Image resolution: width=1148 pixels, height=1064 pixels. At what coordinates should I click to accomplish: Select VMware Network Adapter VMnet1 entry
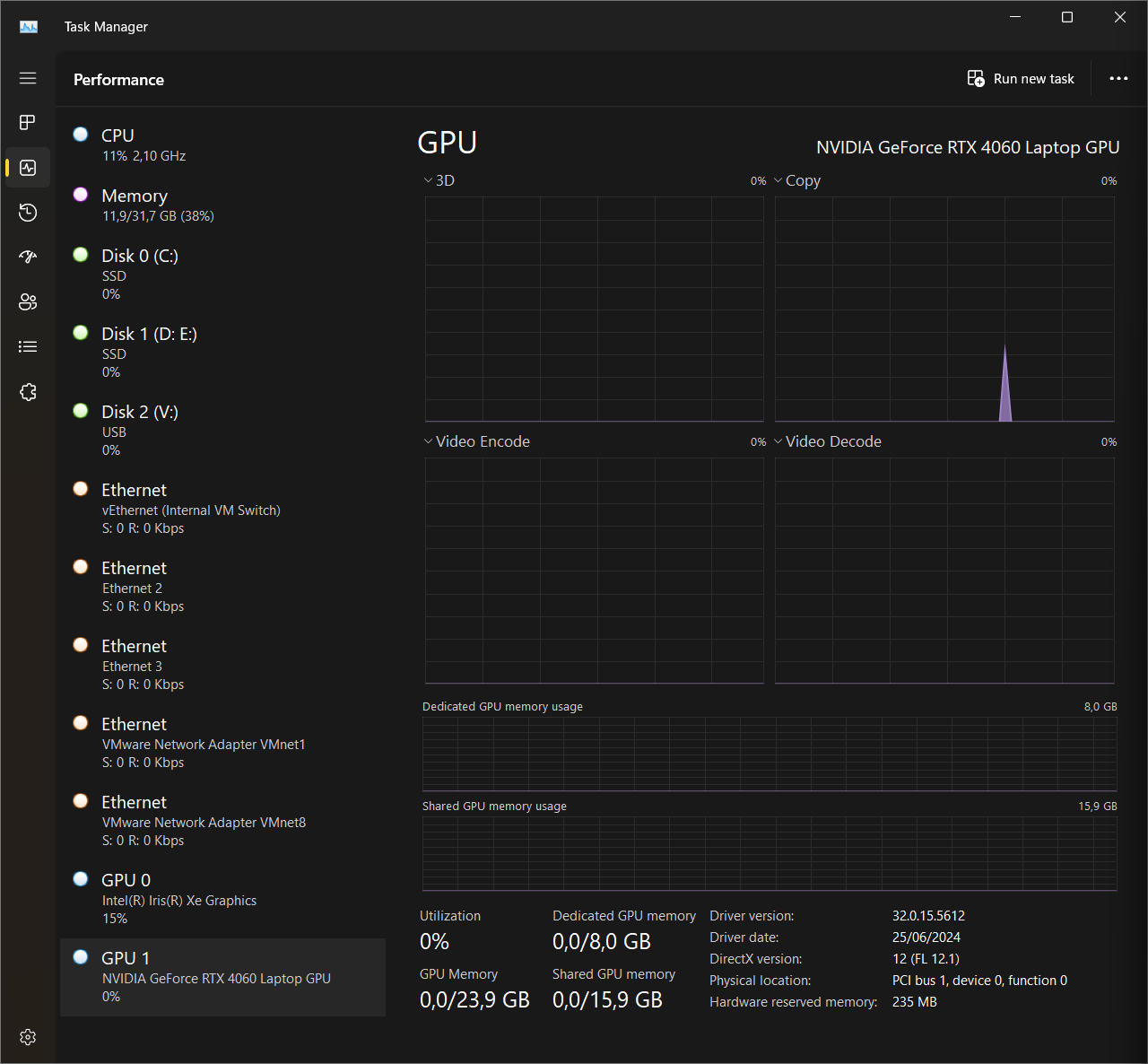pos(222,742)
